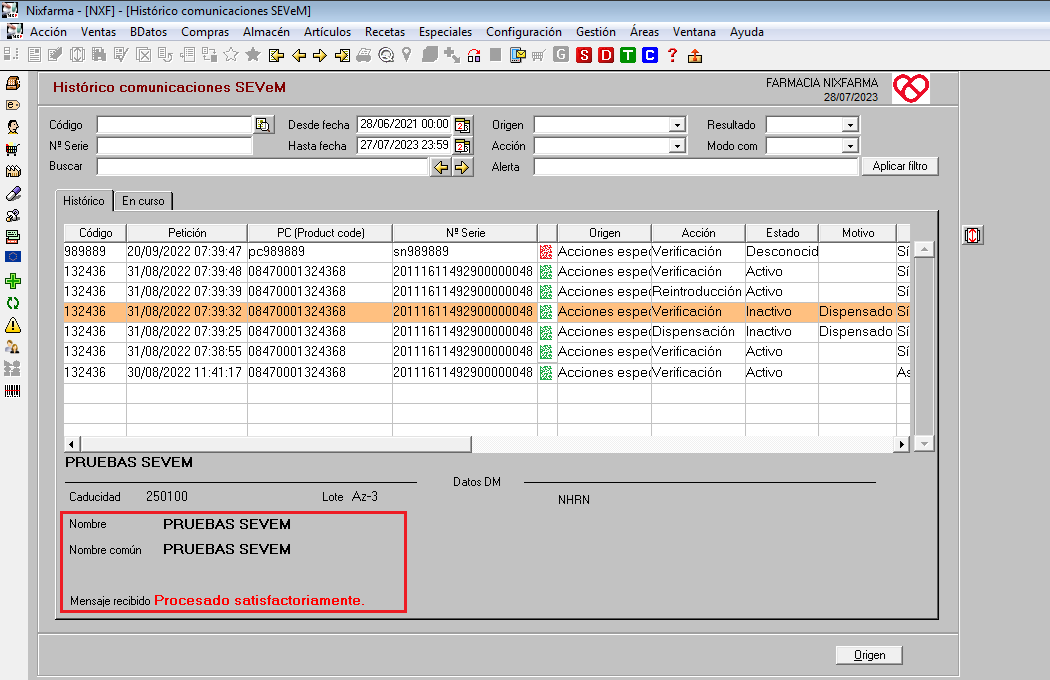This screenshot has width=1050, height=680.
Task: Sort by the Estado column header
Action: 782,232
